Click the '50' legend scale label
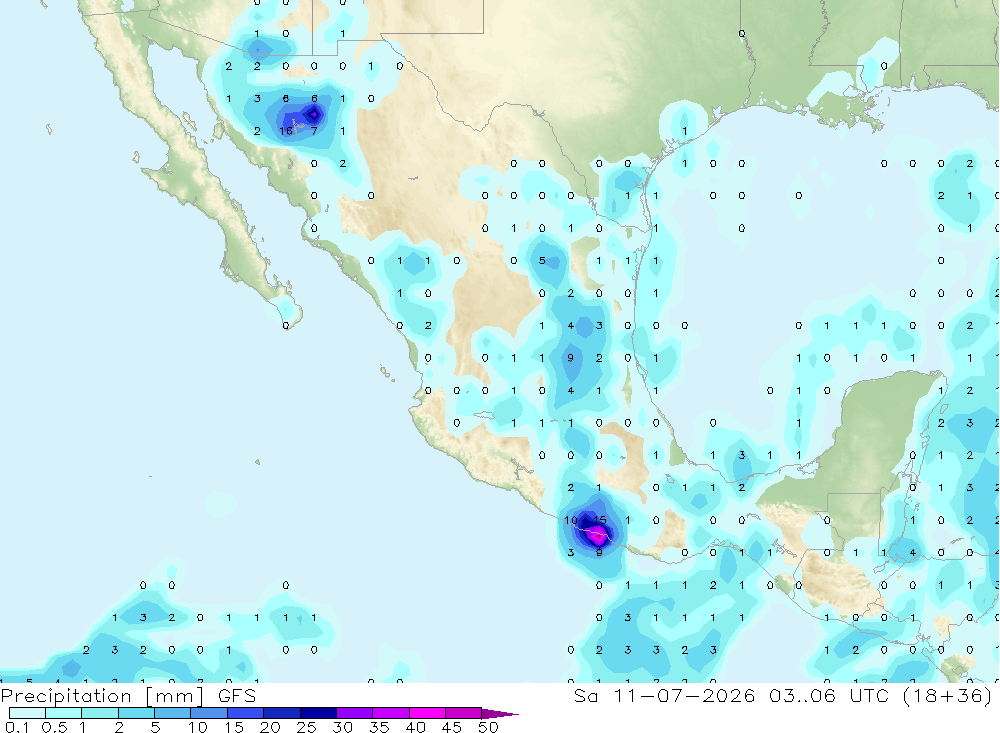The width and height of the screenshot is (1000, 733). pos(488,727)
